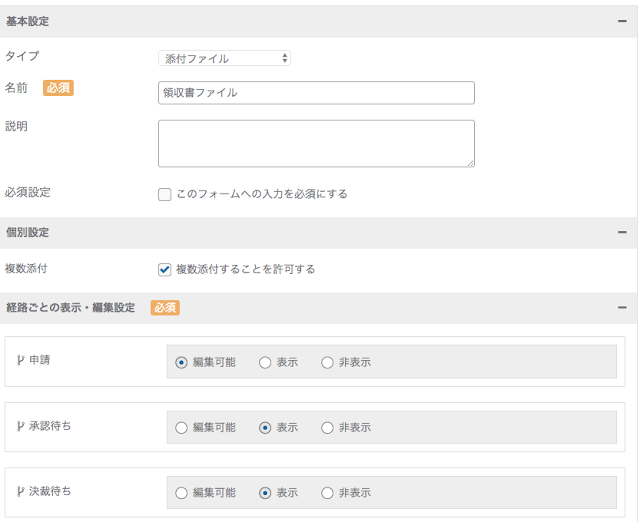Click the 必須 badge in 経路ごとの表示・編集設定 header
This screenshot has height=522, width=640.
165,308
